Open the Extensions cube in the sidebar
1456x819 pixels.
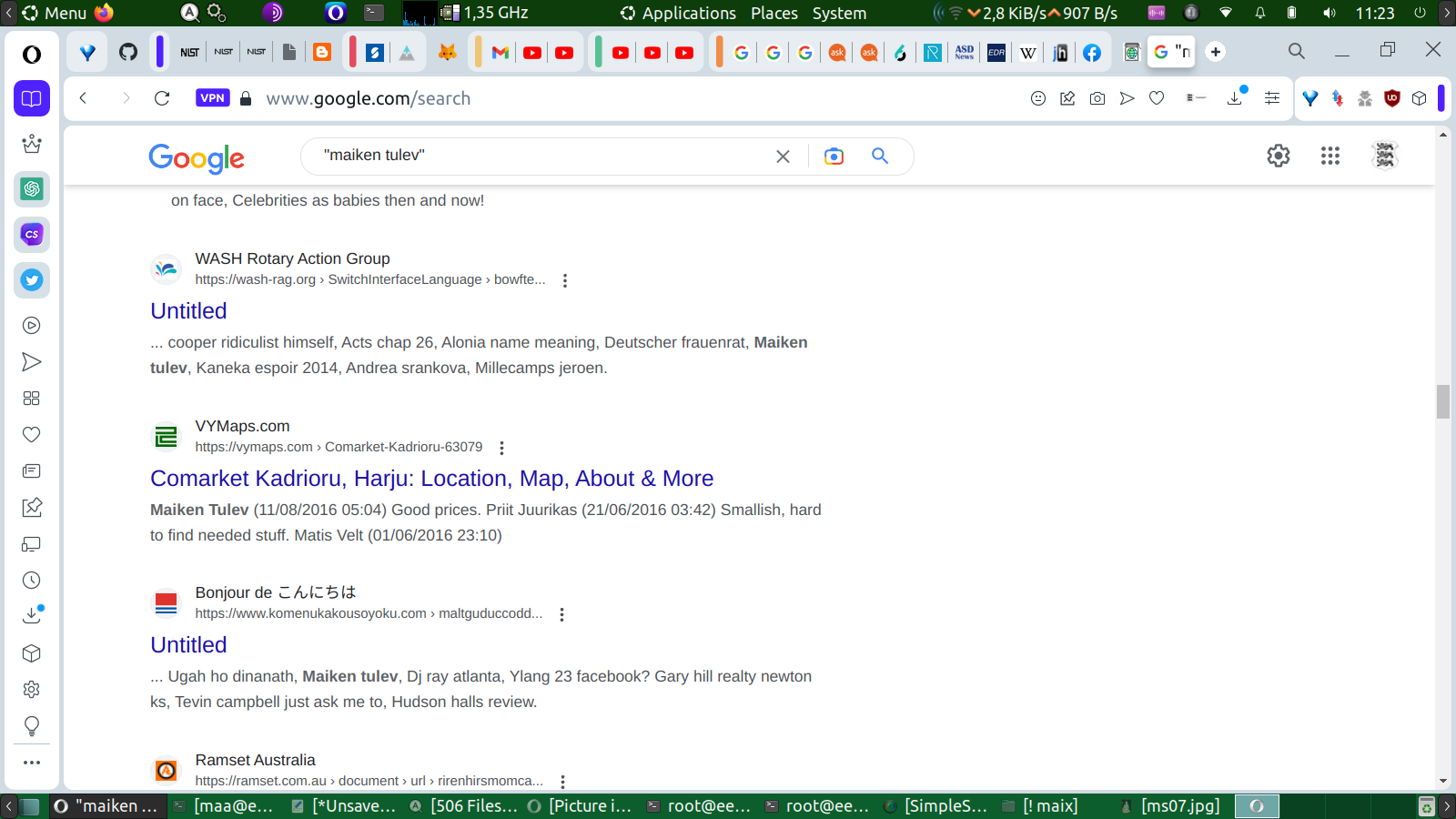[32, 653]
